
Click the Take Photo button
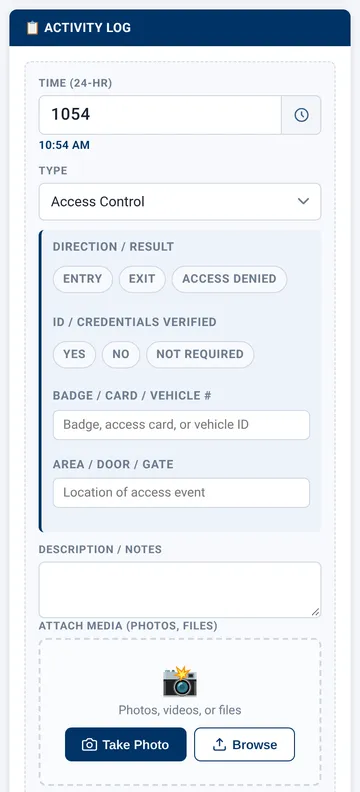(x=126, y=745)
